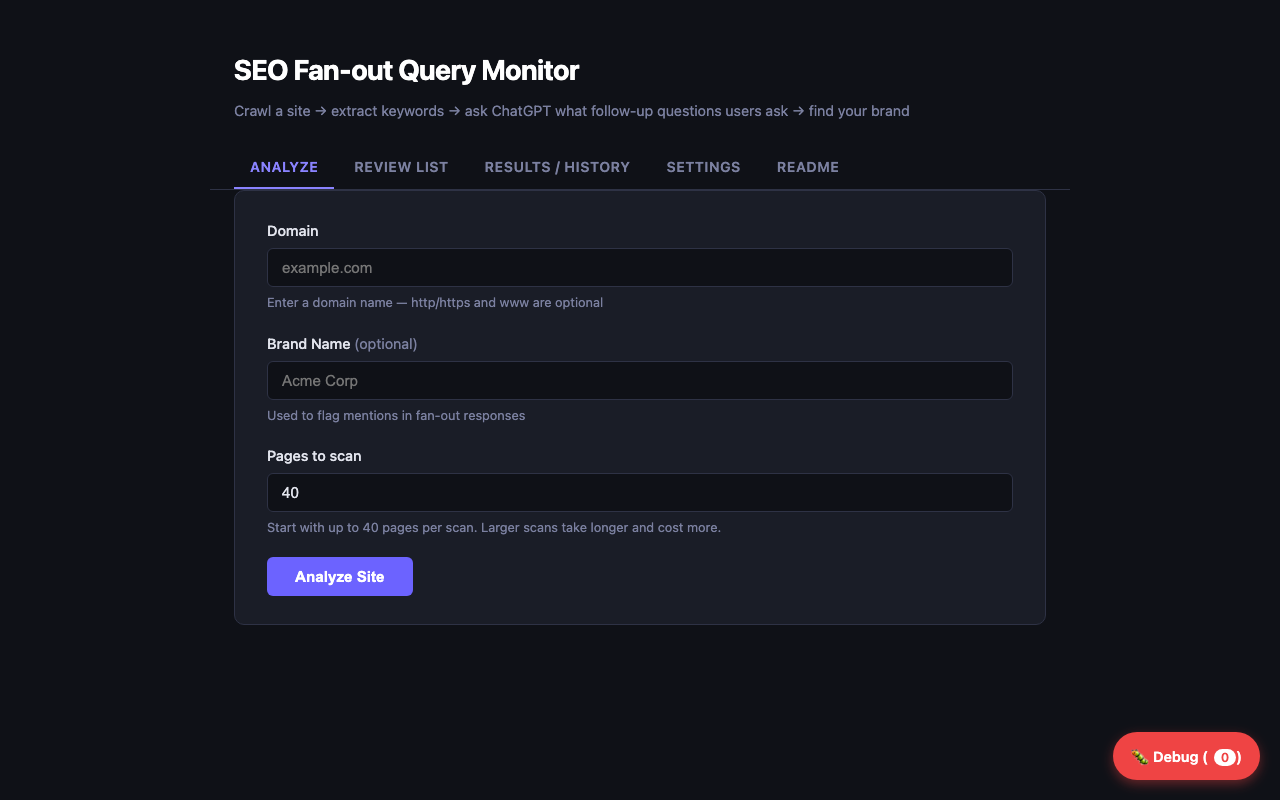
Task: Click the Brand Name (optional) label
Action: (x=342, y=344)
